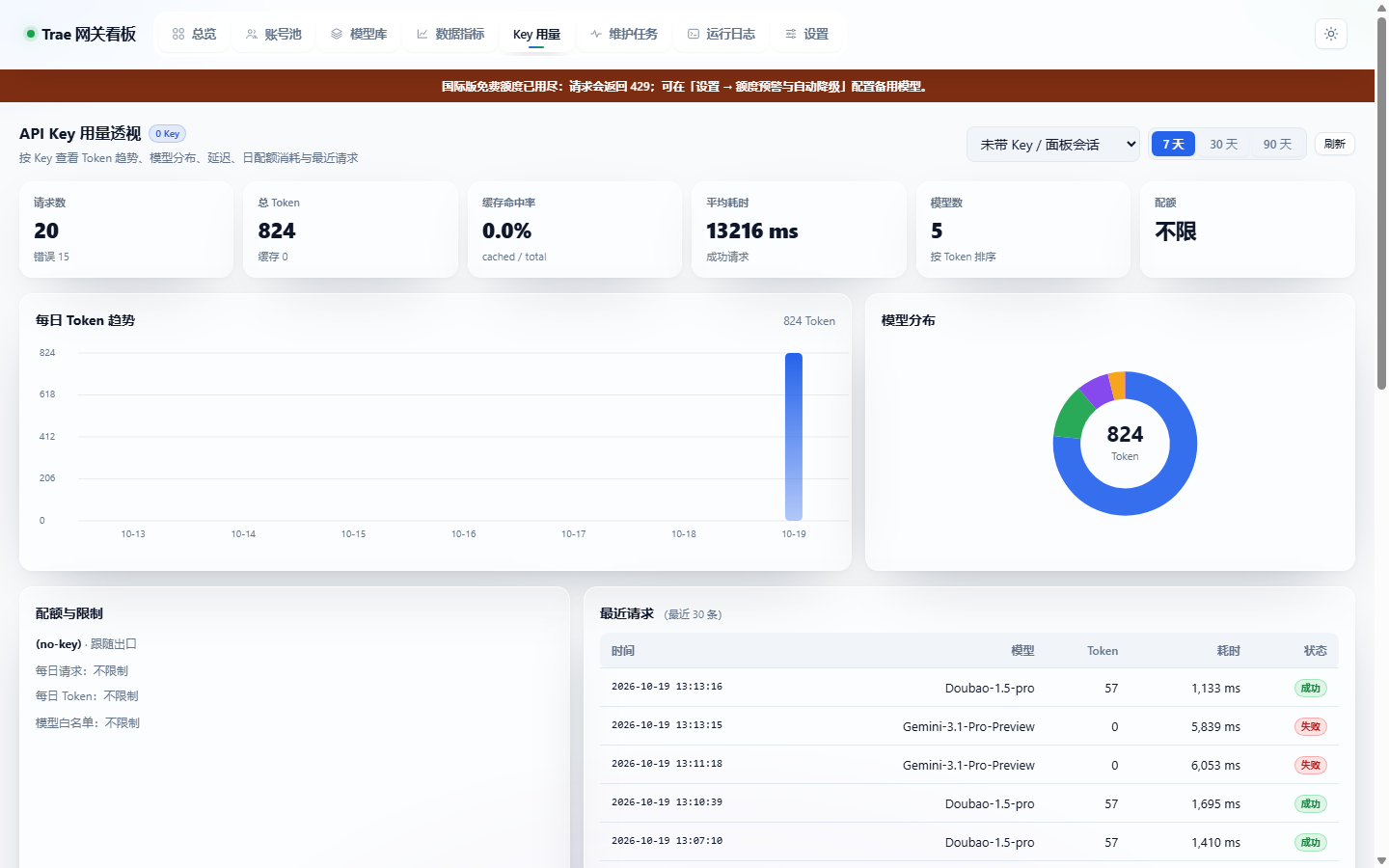Click the orange segment of the donut chart
Viewport: 1389px width, 868px height.
1118,385
